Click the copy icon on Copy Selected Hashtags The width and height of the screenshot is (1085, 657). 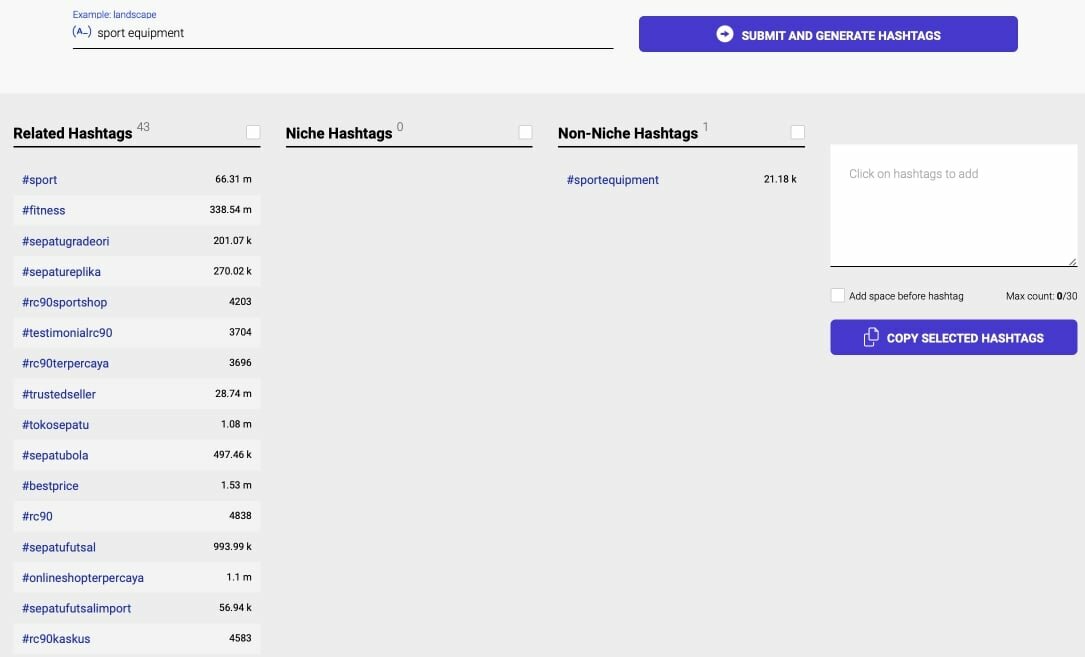871,338
